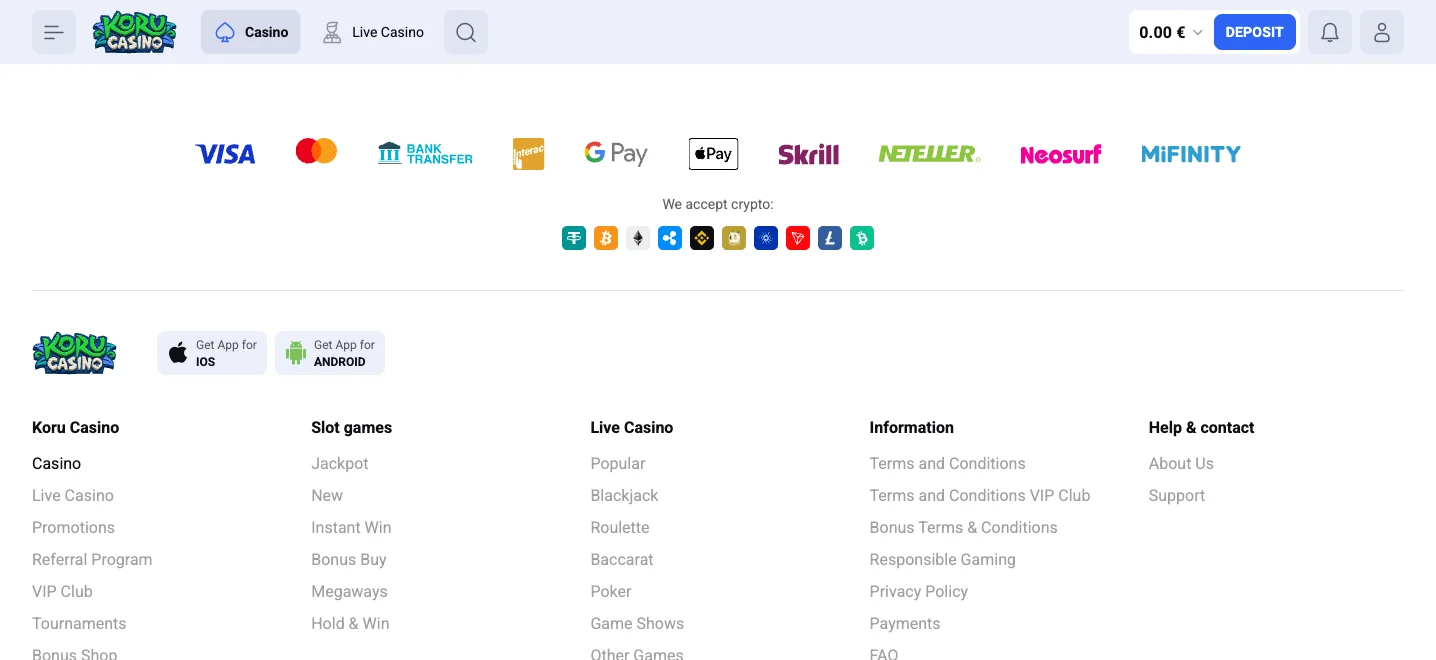Click the Cardano crypto icon
The width and height of the screenshot is (1436, 660).
766,238
